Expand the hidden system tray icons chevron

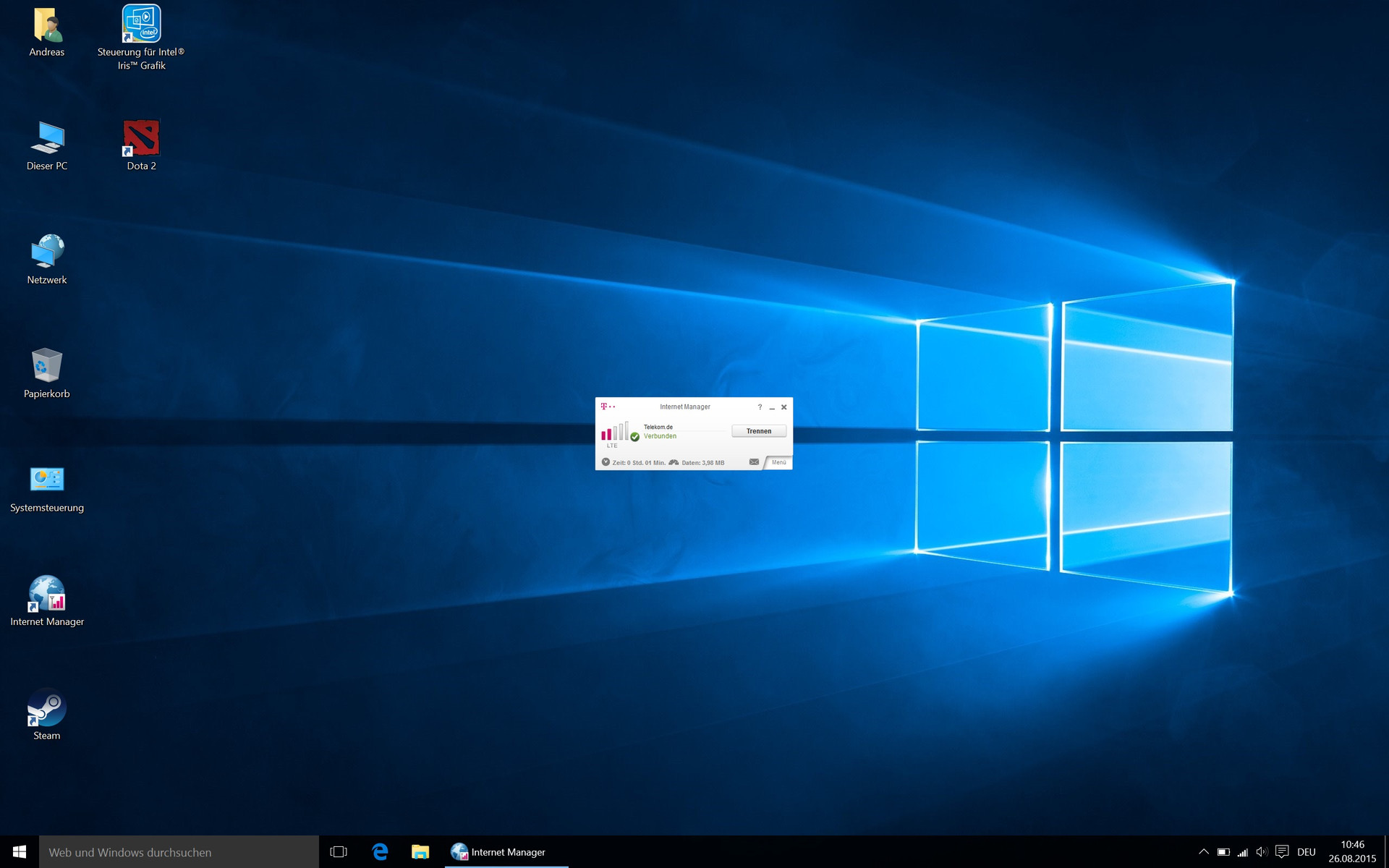[x=1203, y=852]
